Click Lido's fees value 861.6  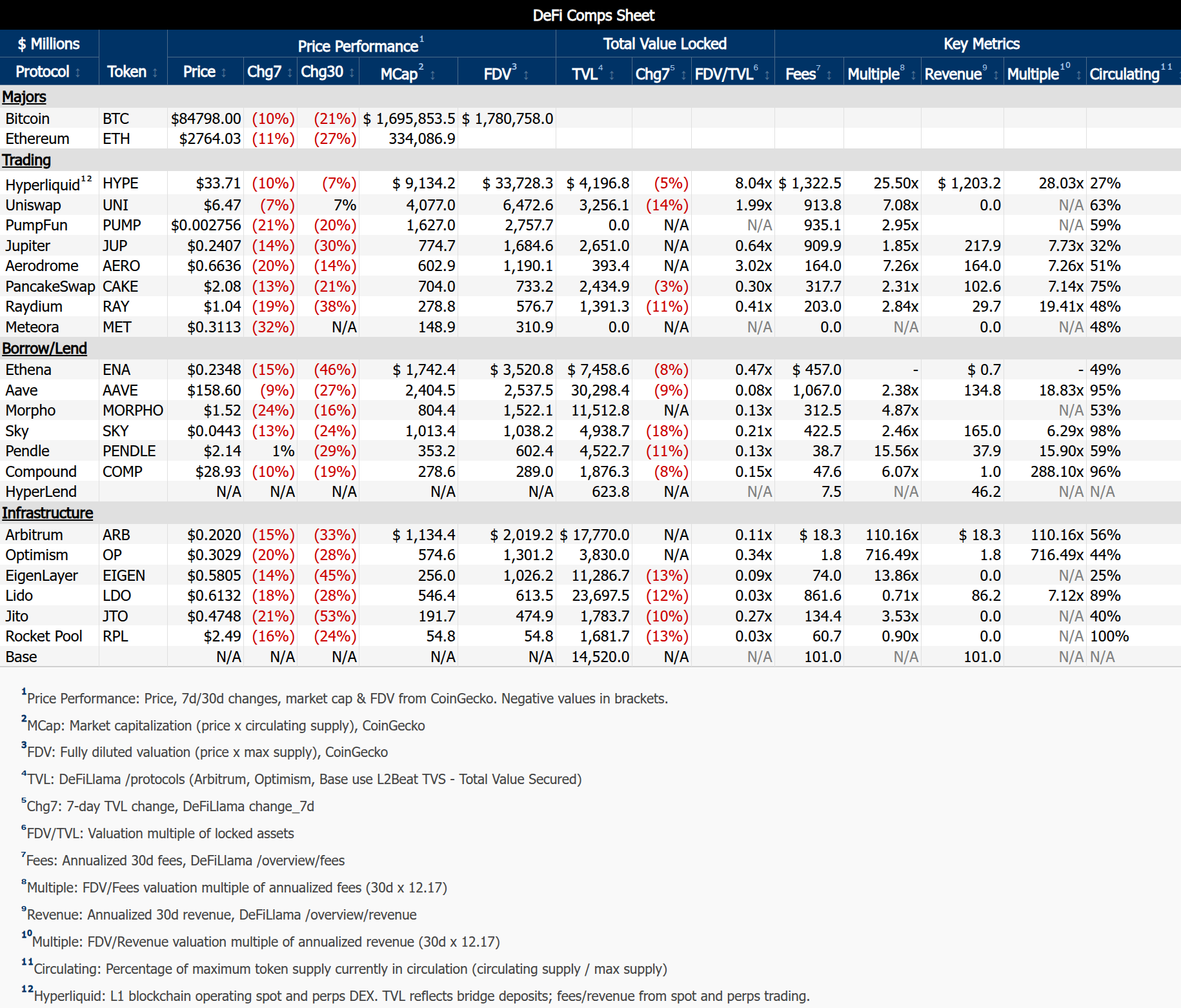[823, 596]
